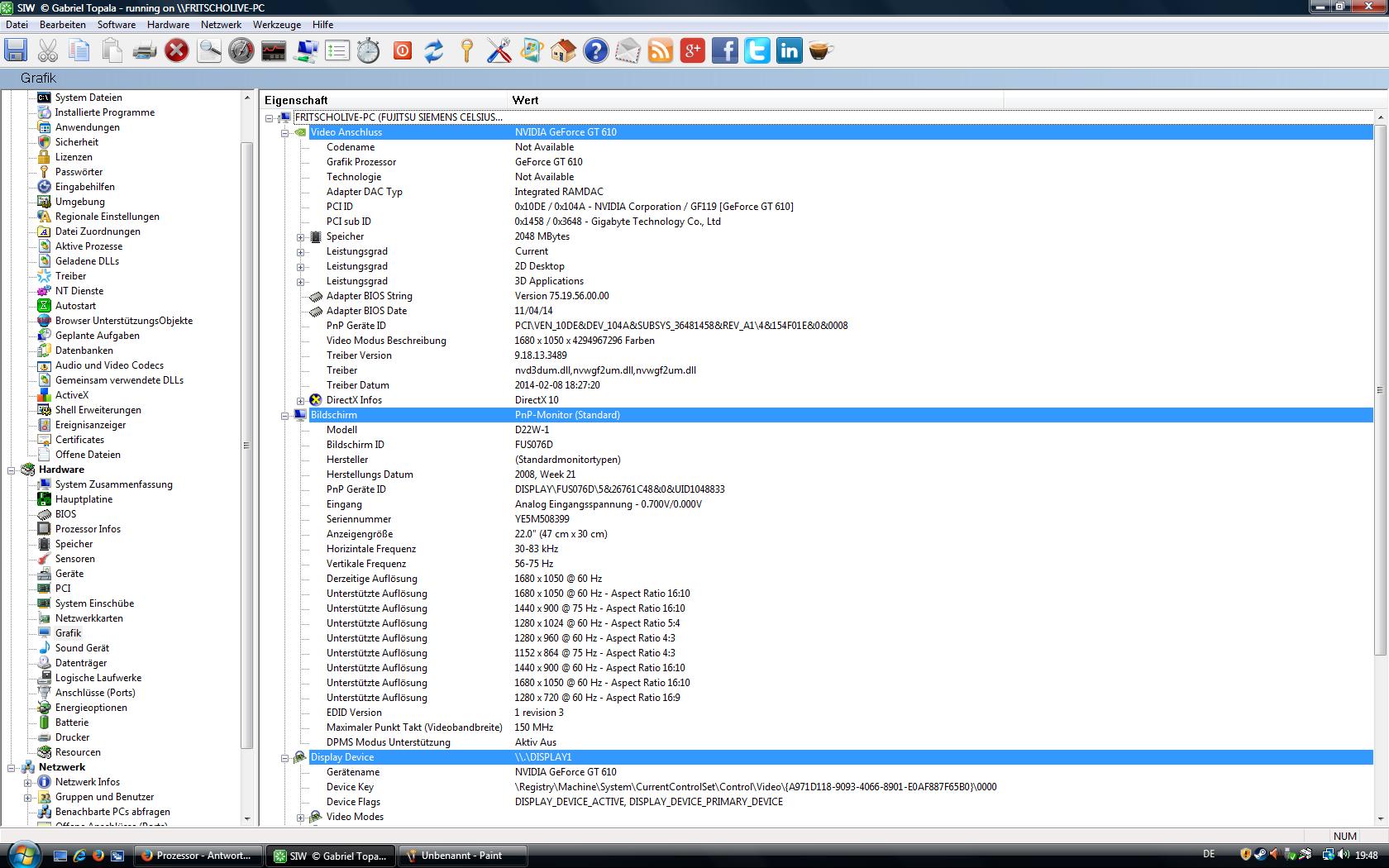Open the Werkzeuge menu
Image resolution: width=1389 pixels, height=868 pixels.
[277, 25]
